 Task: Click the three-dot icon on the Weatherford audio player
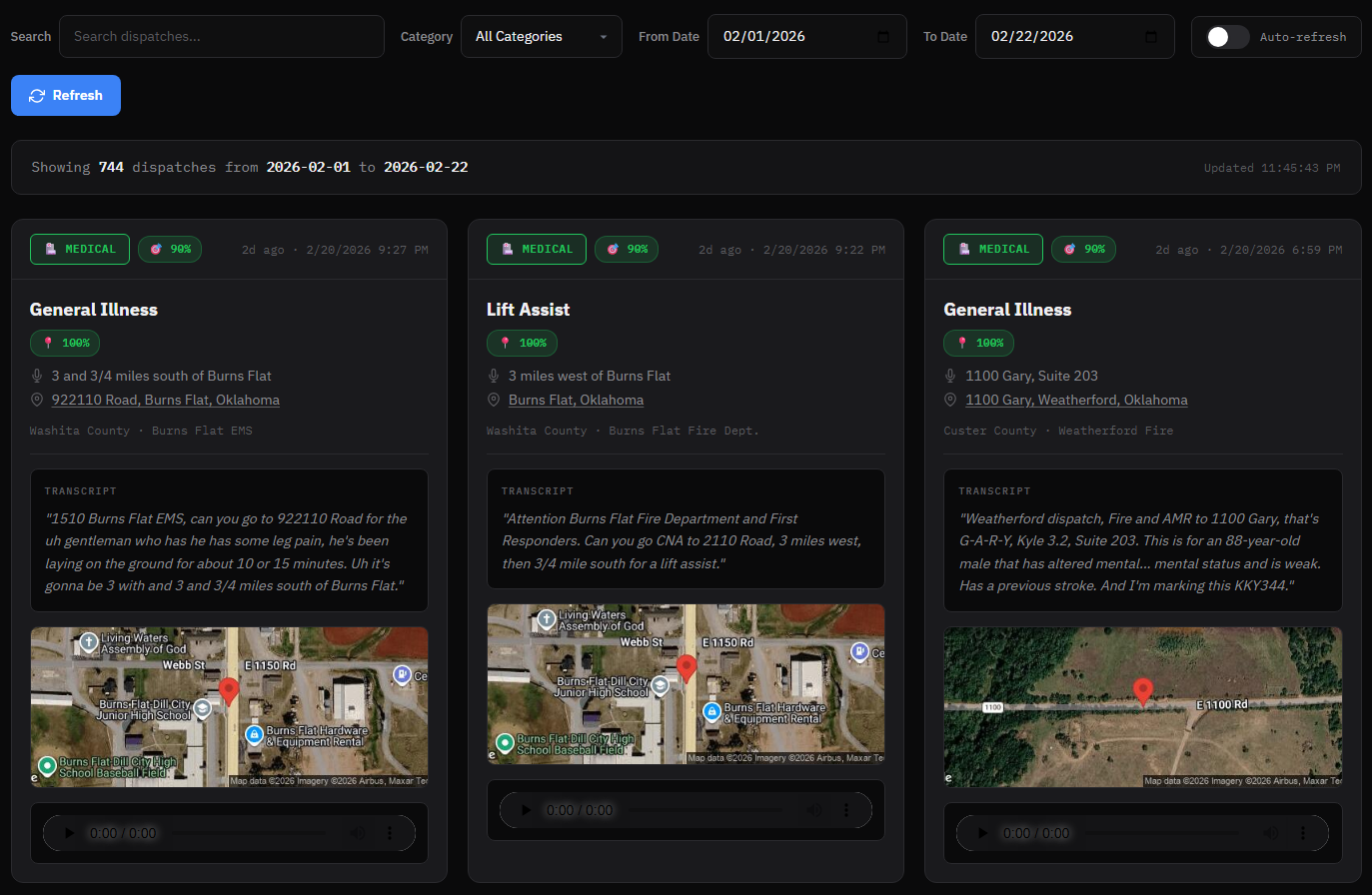1302,832
